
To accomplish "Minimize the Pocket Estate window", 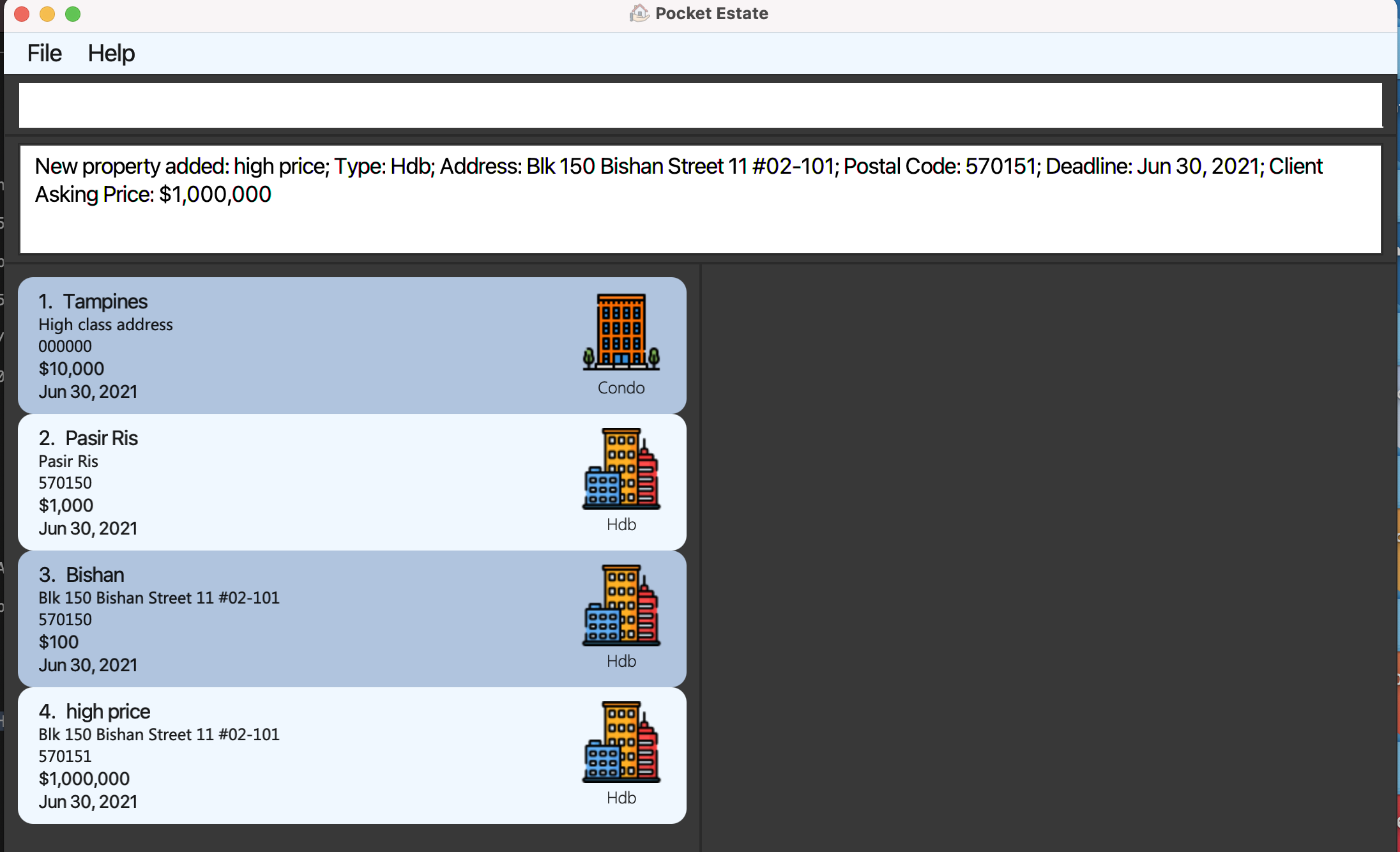I will coord(47,13).
